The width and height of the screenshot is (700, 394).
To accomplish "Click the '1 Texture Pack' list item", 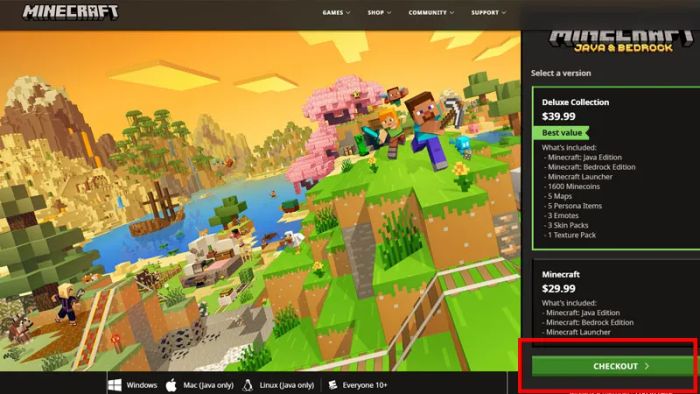I will pyautogui.click(x=571, y=235).
